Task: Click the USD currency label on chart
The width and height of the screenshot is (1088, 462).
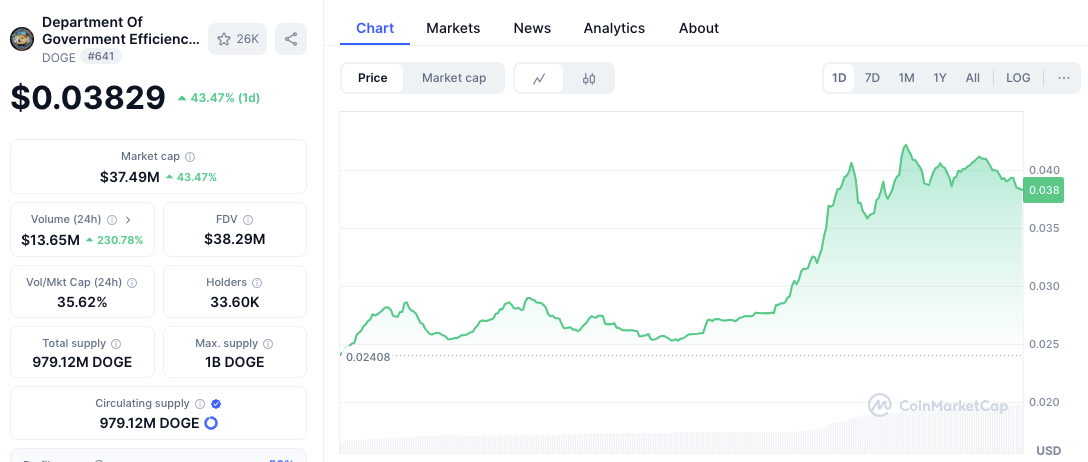Action: (x=1048, y=451)
